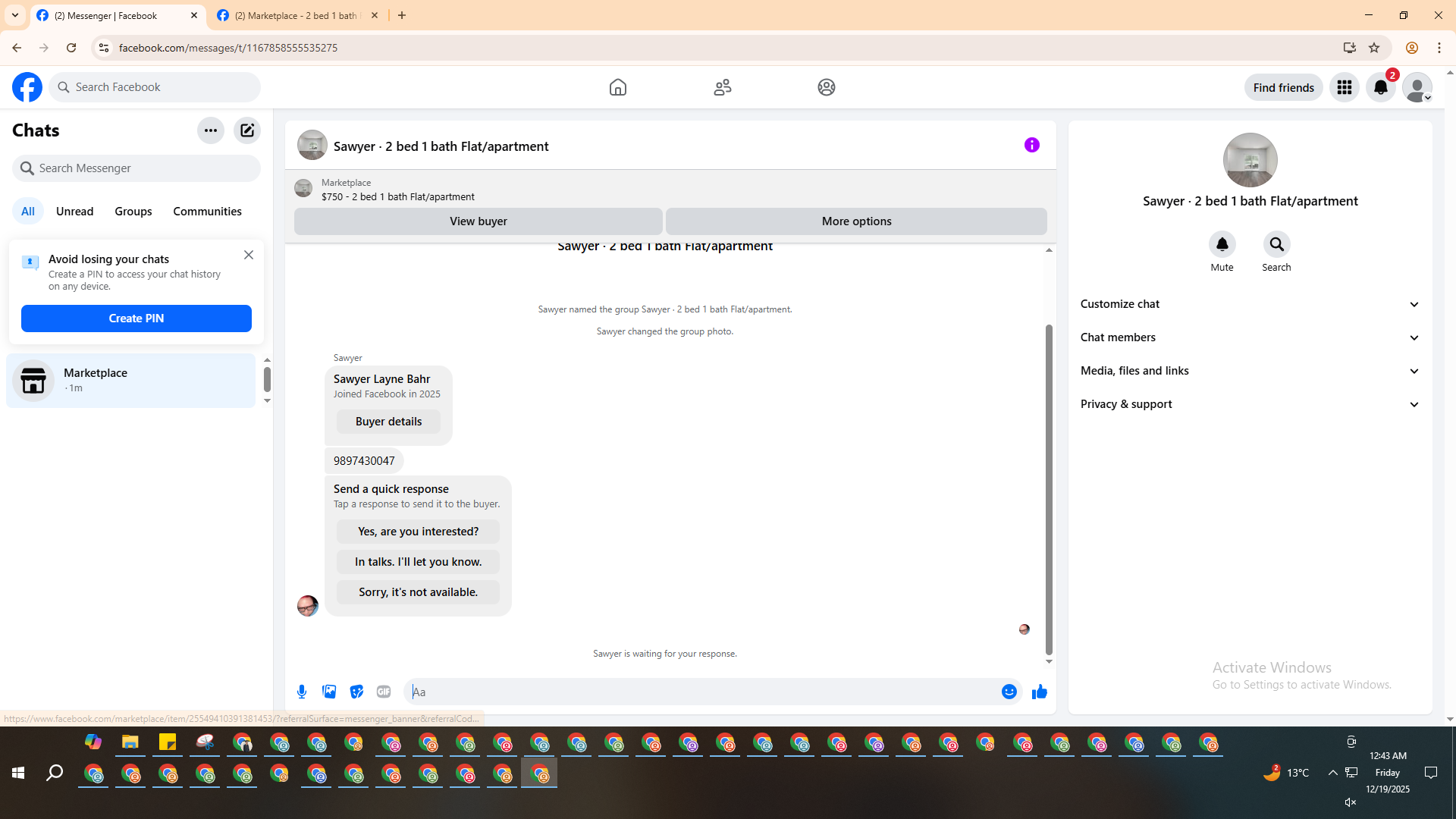Open the sticker picker icon
Viewport: 1456px width, 819px height.
[356, 692]
